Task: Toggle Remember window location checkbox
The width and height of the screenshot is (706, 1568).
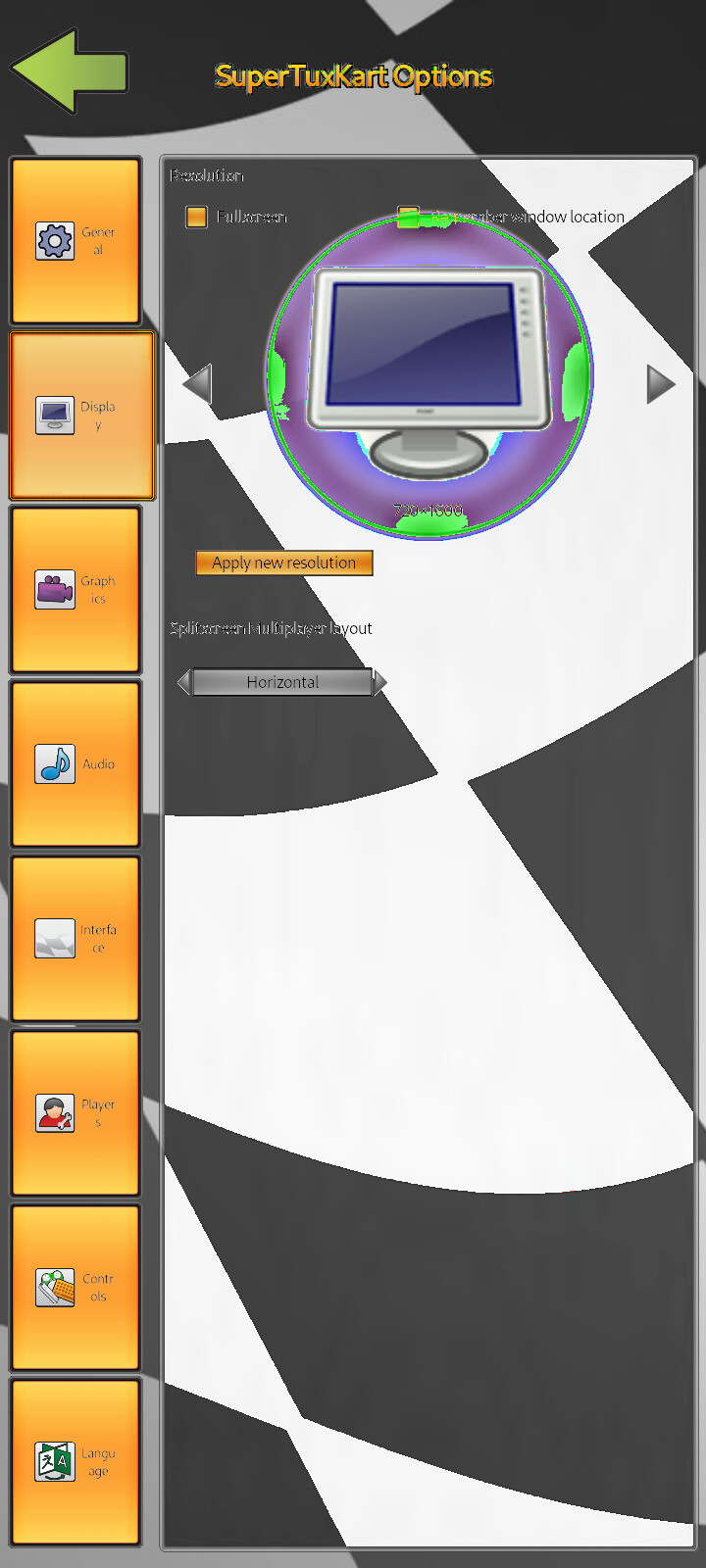Action: click(408, 217)
